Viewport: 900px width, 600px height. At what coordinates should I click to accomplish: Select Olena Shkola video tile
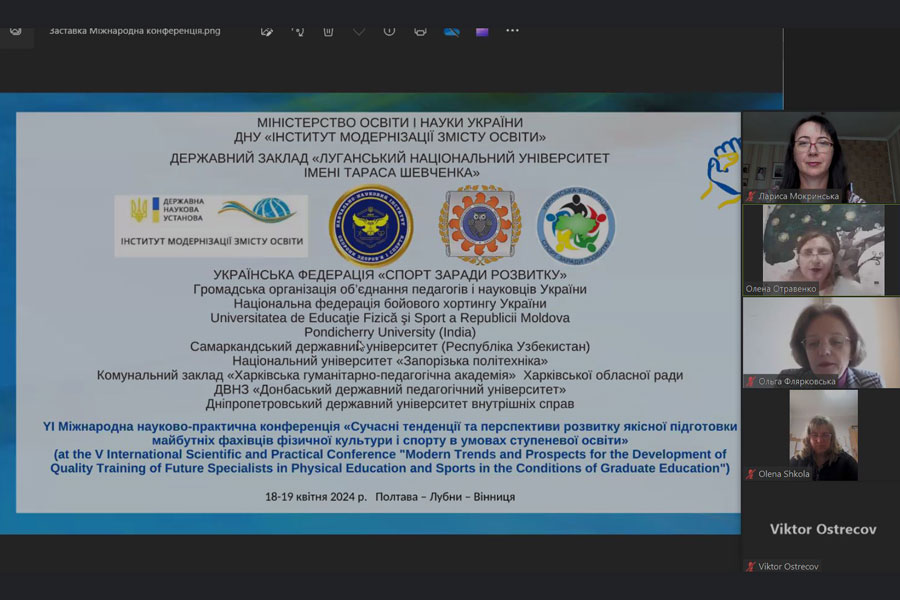[821, 435]
